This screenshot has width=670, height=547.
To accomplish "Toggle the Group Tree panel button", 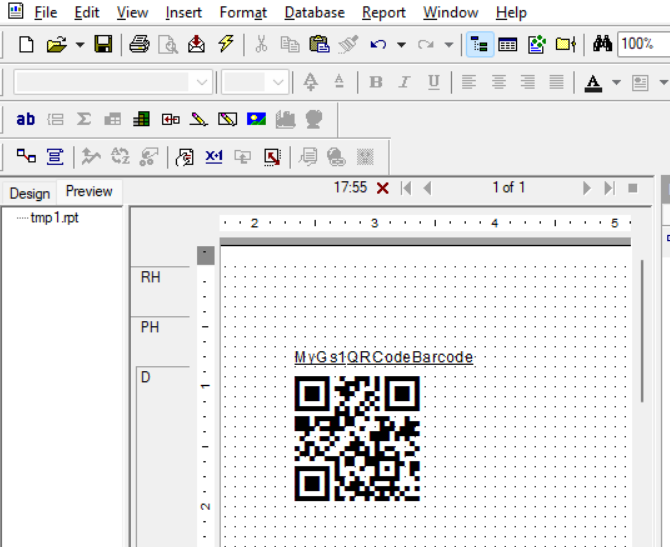I will click(x=480, y=44).
